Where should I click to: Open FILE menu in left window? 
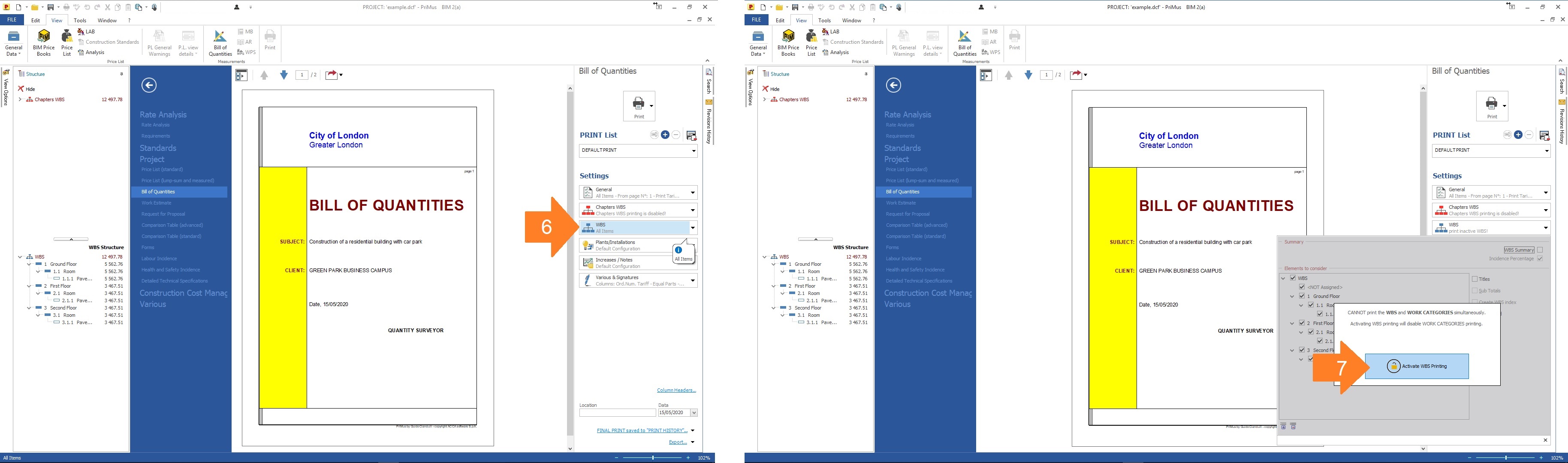coord(12,20)
